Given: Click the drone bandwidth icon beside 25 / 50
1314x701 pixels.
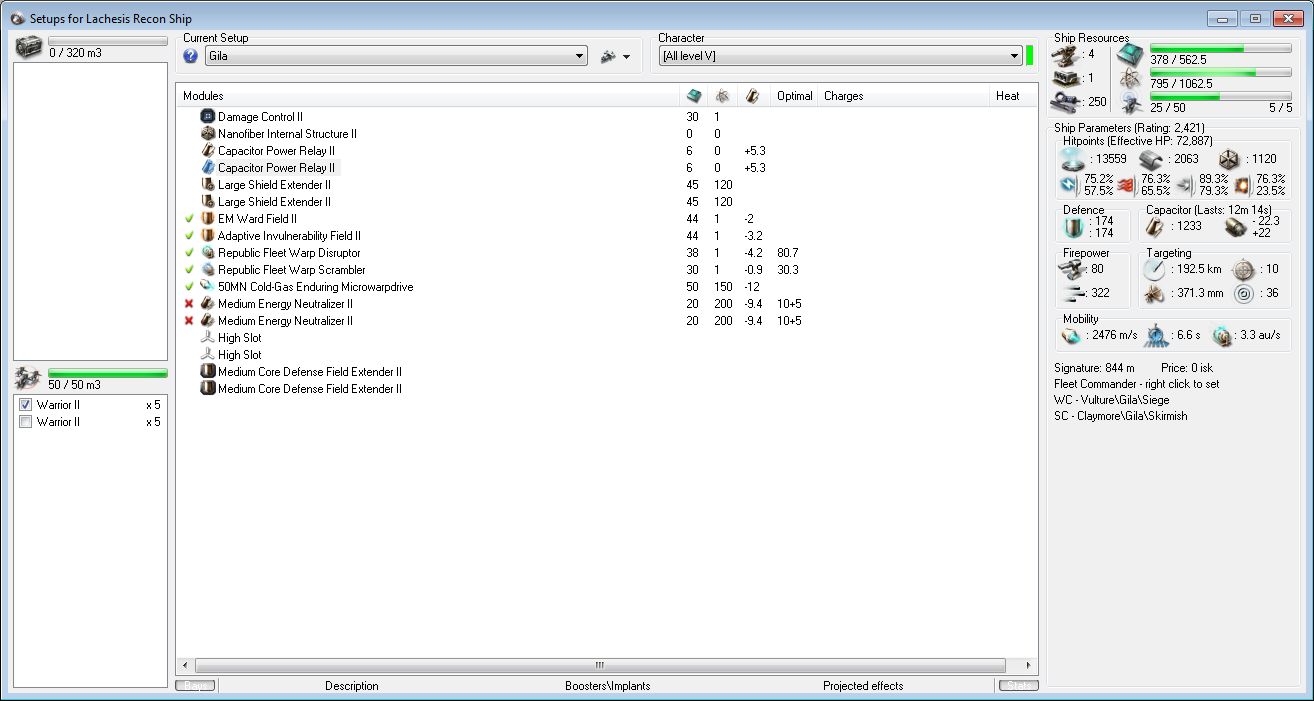Looking at the screenshot, I should coord(1130,102).
